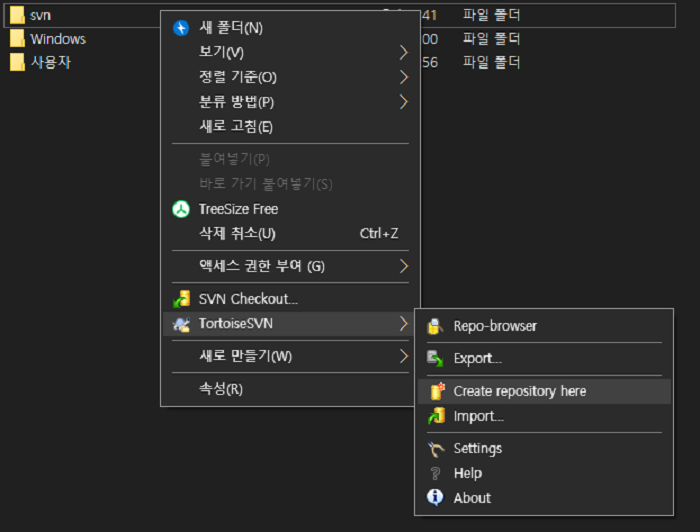Expand the 분류 방법(P) submenu arrow
Screen dimensions: 700x532
pyautogui.click(x=403, y=102)
